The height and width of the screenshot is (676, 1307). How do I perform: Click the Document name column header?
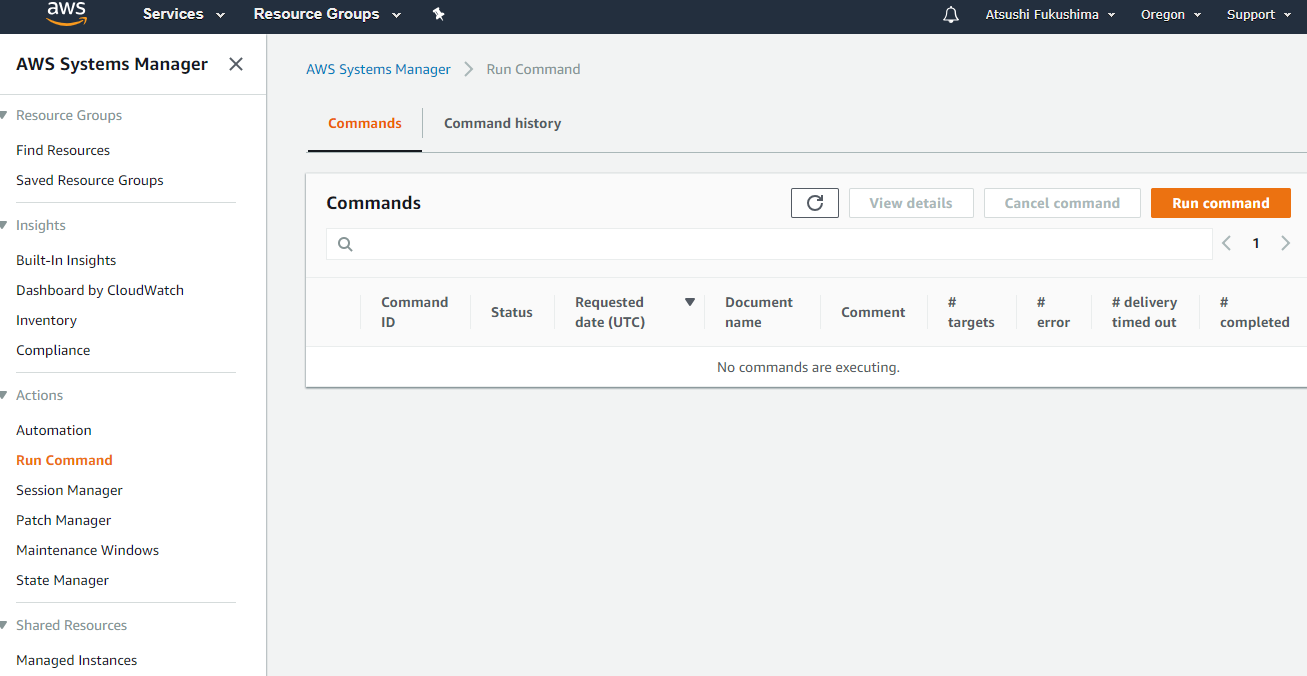pyautogui.click(x=759, y=312)
